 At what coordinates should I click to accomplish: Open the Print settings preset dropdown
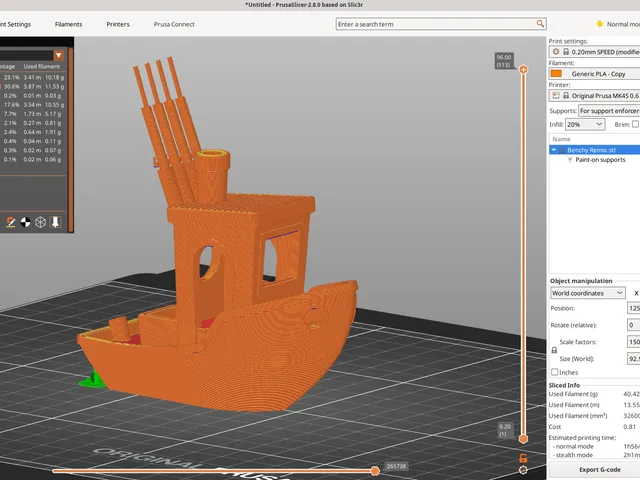tap(594, 52)
